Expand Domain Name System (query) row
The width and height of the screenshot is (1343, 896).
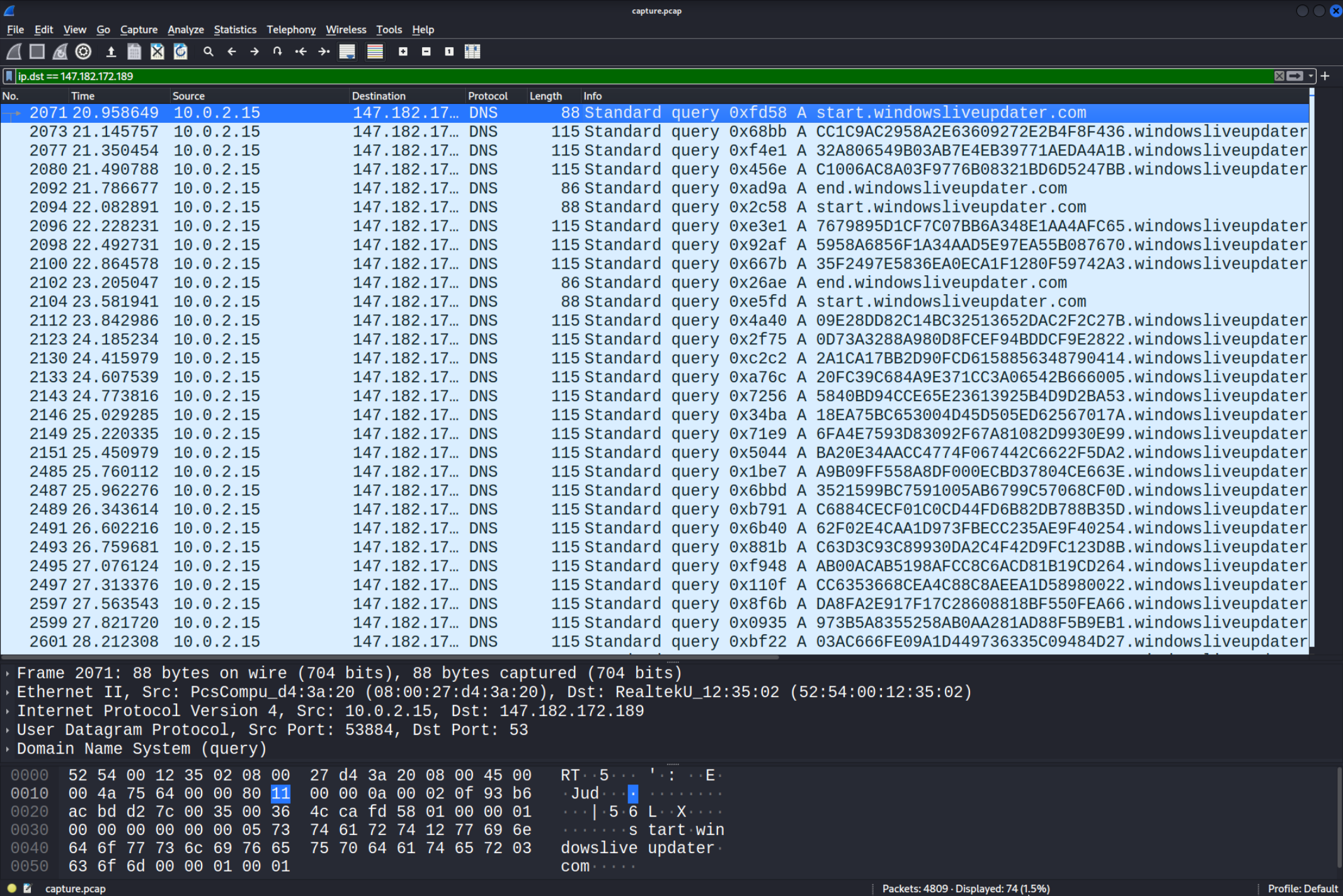(x=7, y=749)
